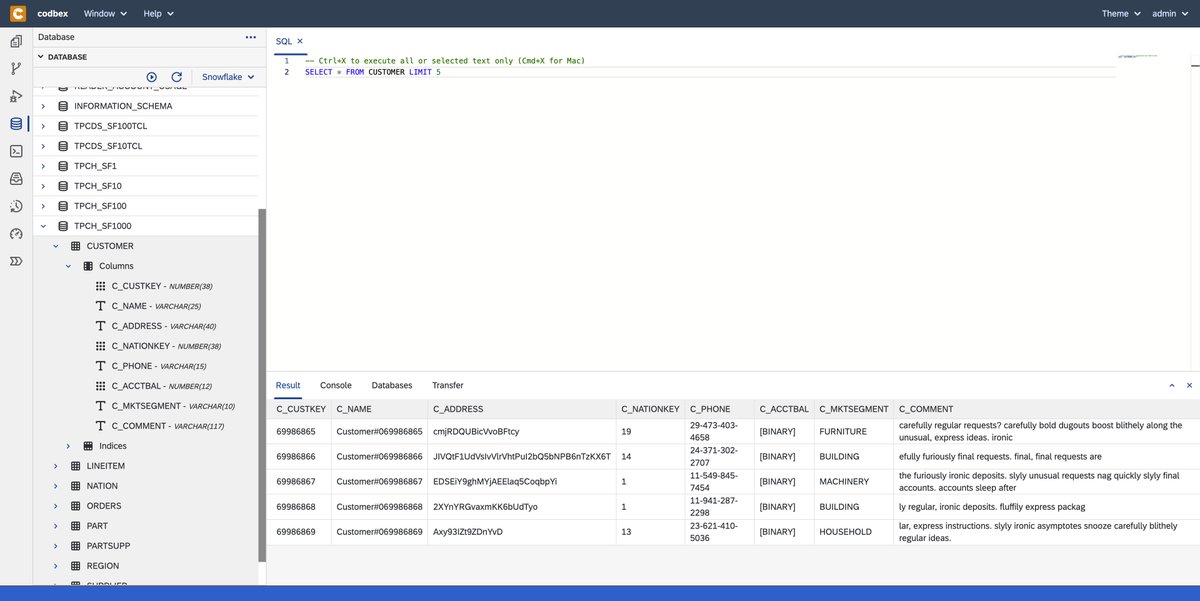Open the Snowflake datasource dropdown
Image resolution: width=1200 pixels, height=601 pixels.
[228, 77]
